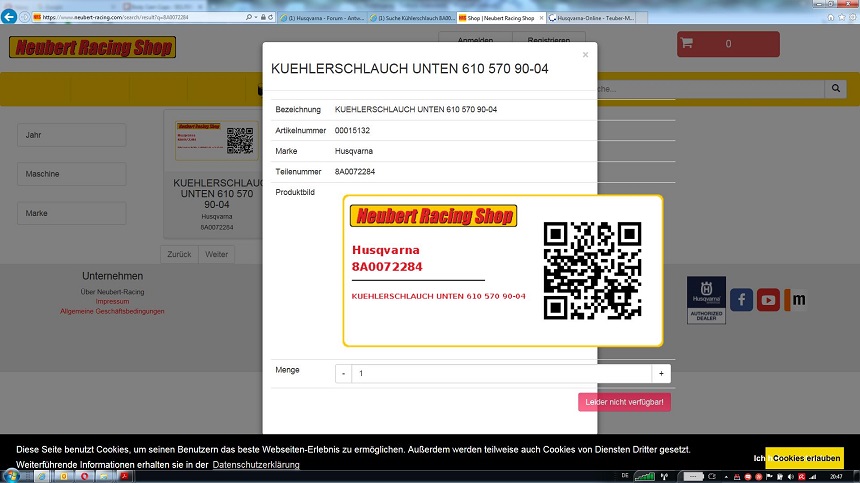This screenshot has width=860, height=483.
Task: Click the Cookies erlauben button
Action: pyautogui.click(x=805, y=458)
